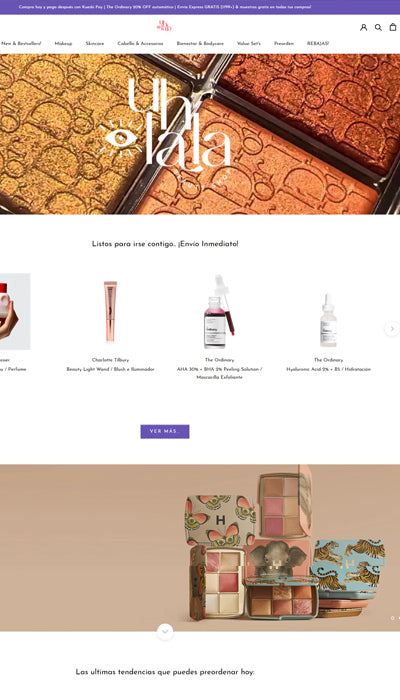Click the small Uh Lala header logo
This screenshot has width=400, height=700.
tap(164, 26)
